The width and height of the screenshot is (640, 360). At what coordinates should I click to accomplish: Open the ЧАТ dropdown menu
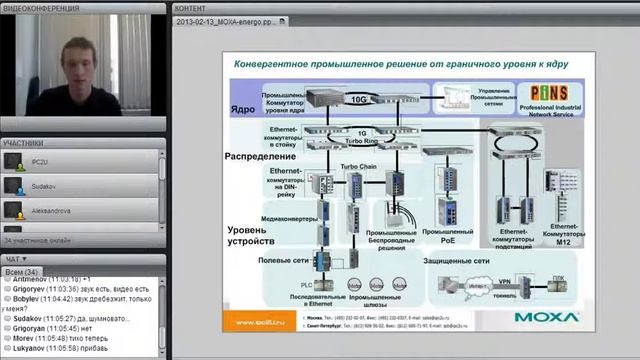pyautogui.click(x=16, y=259)
